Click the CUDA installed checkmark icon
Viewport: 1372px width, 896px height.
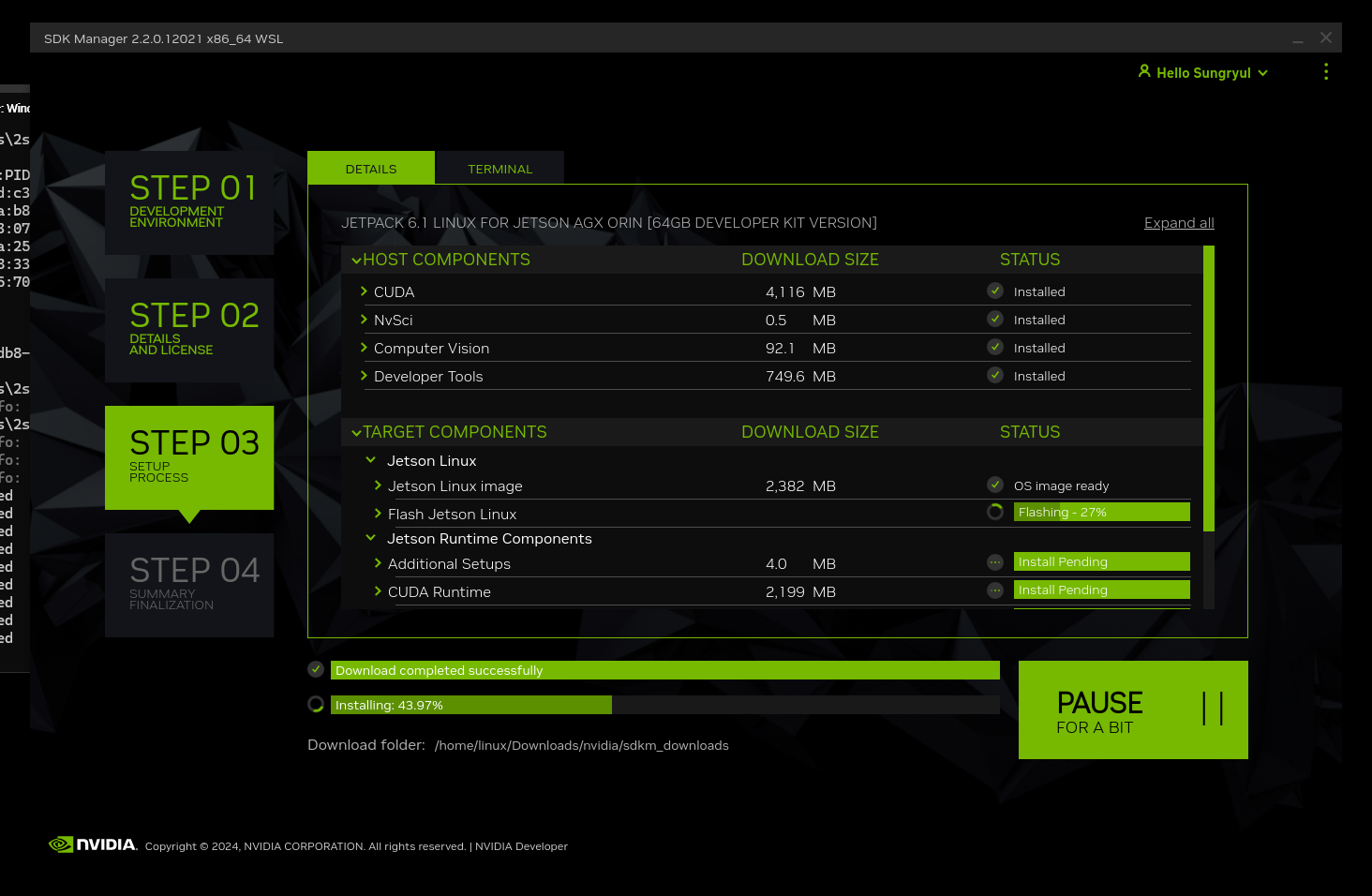pyautogui.click(x=995, y=291)
